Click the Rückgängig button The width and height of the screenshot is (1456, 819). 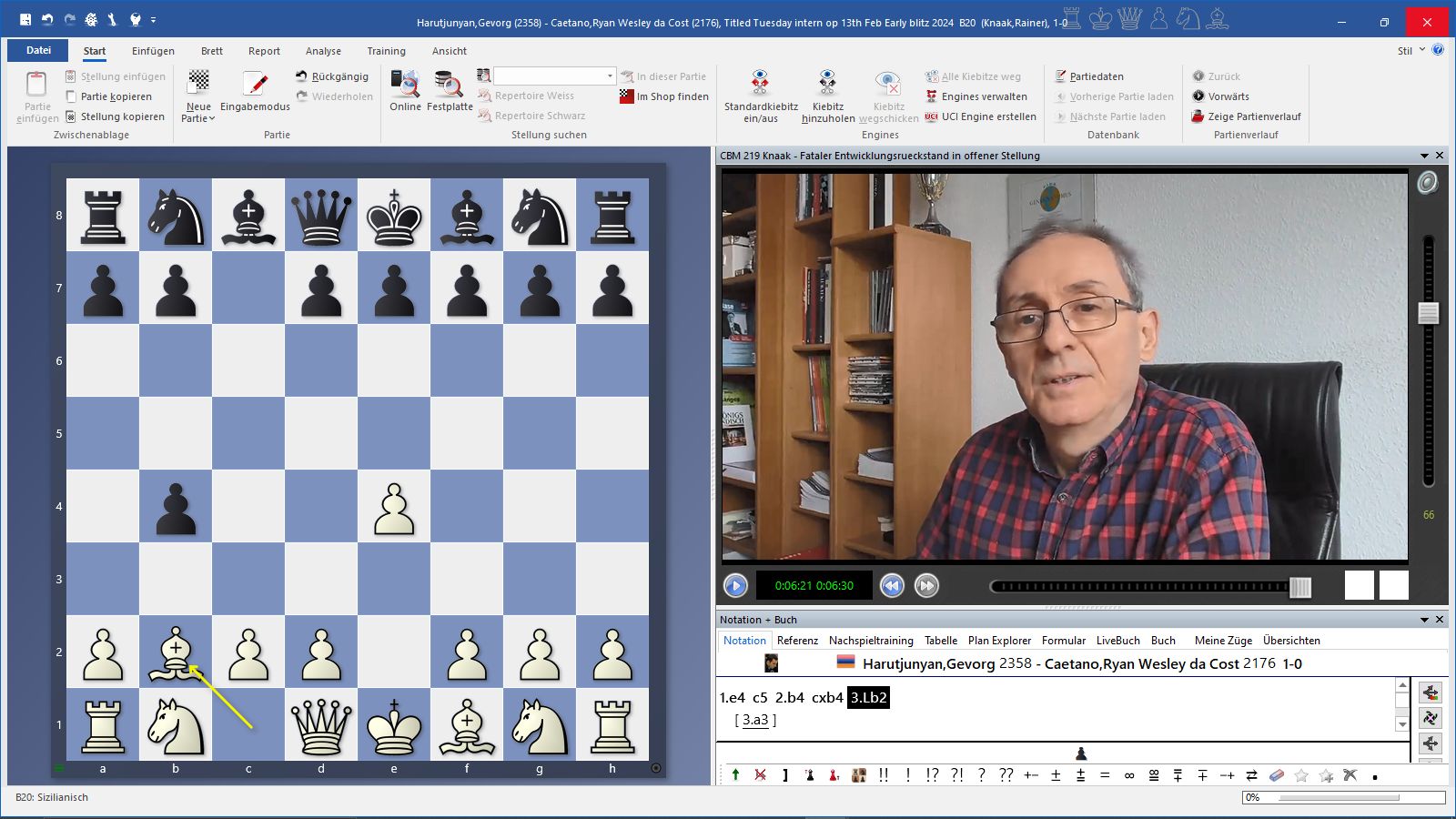(332, 76)
